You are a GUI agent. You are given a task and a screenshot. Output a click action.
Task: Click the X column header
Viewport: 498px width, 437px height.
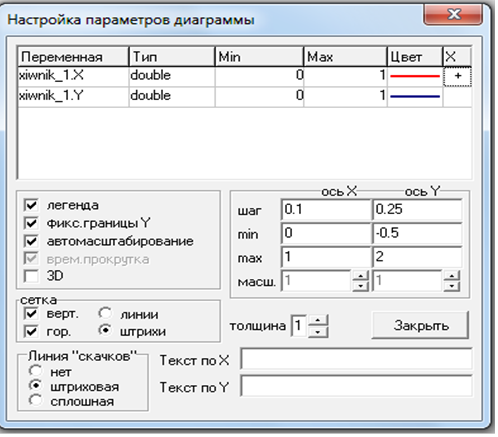pos(457,57)
